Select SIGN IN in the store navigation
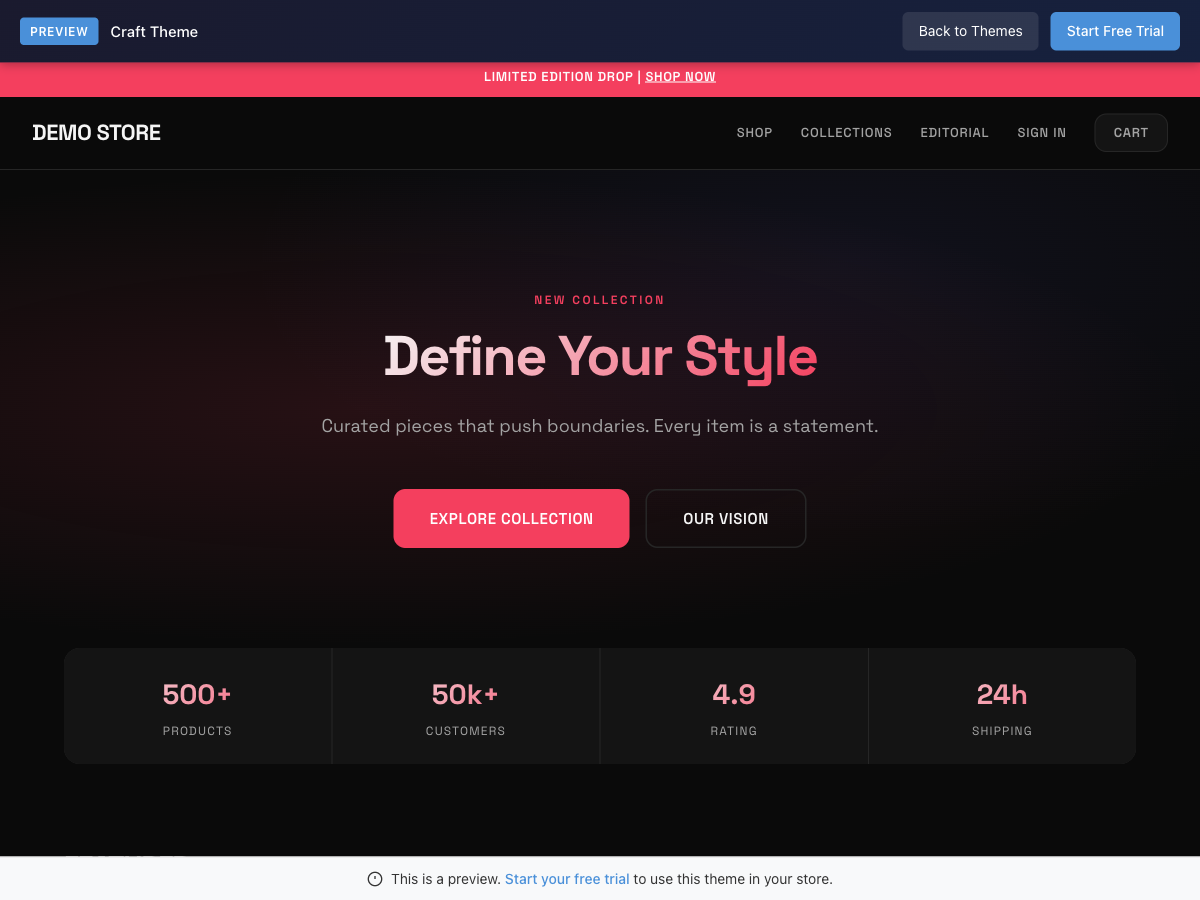This screenshot has width=1200, height=900. coord(1041,133)
